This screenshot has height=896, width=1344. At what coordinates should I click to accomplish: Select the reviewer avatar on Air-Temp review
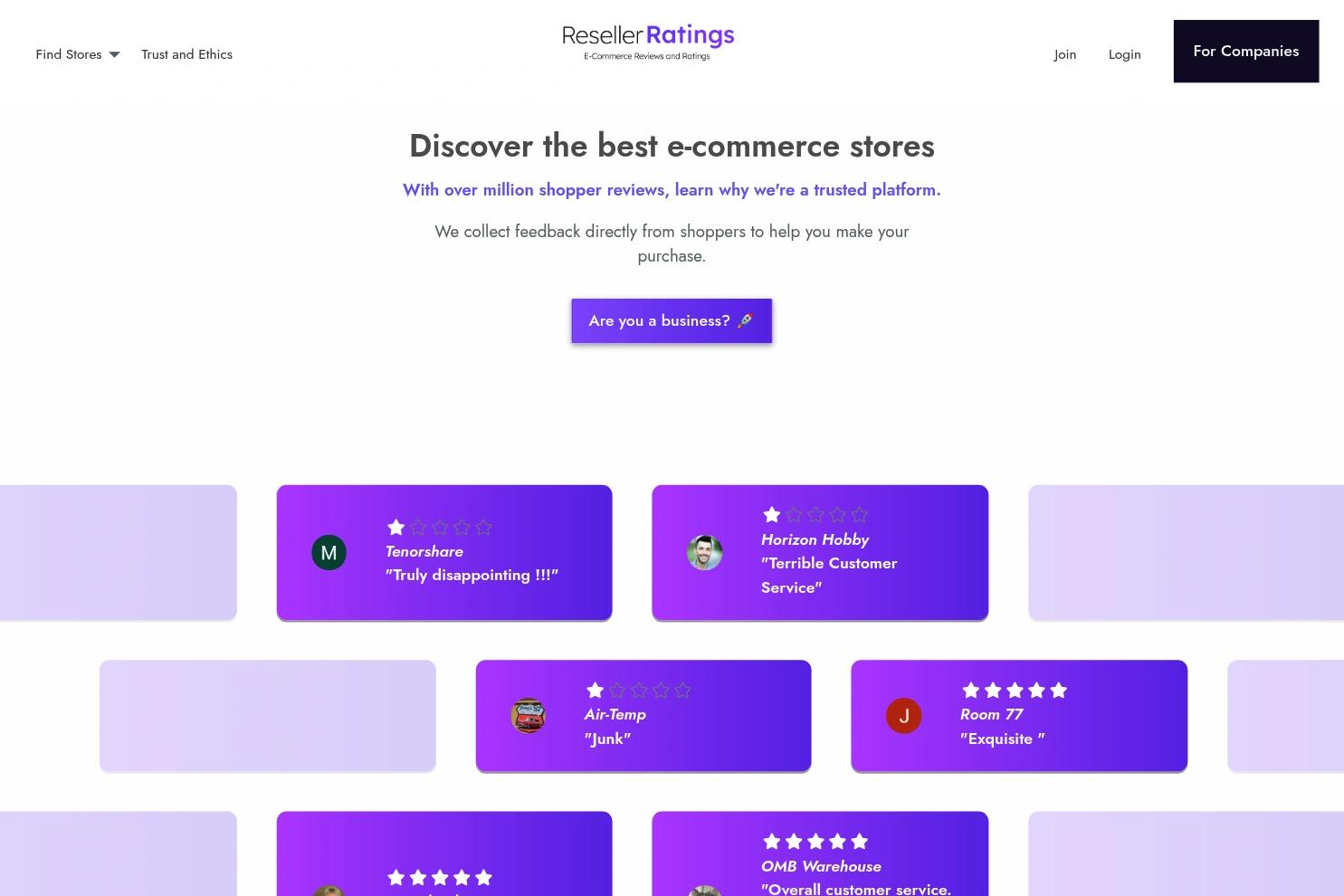pyautogui.click(x=528, y=716)
